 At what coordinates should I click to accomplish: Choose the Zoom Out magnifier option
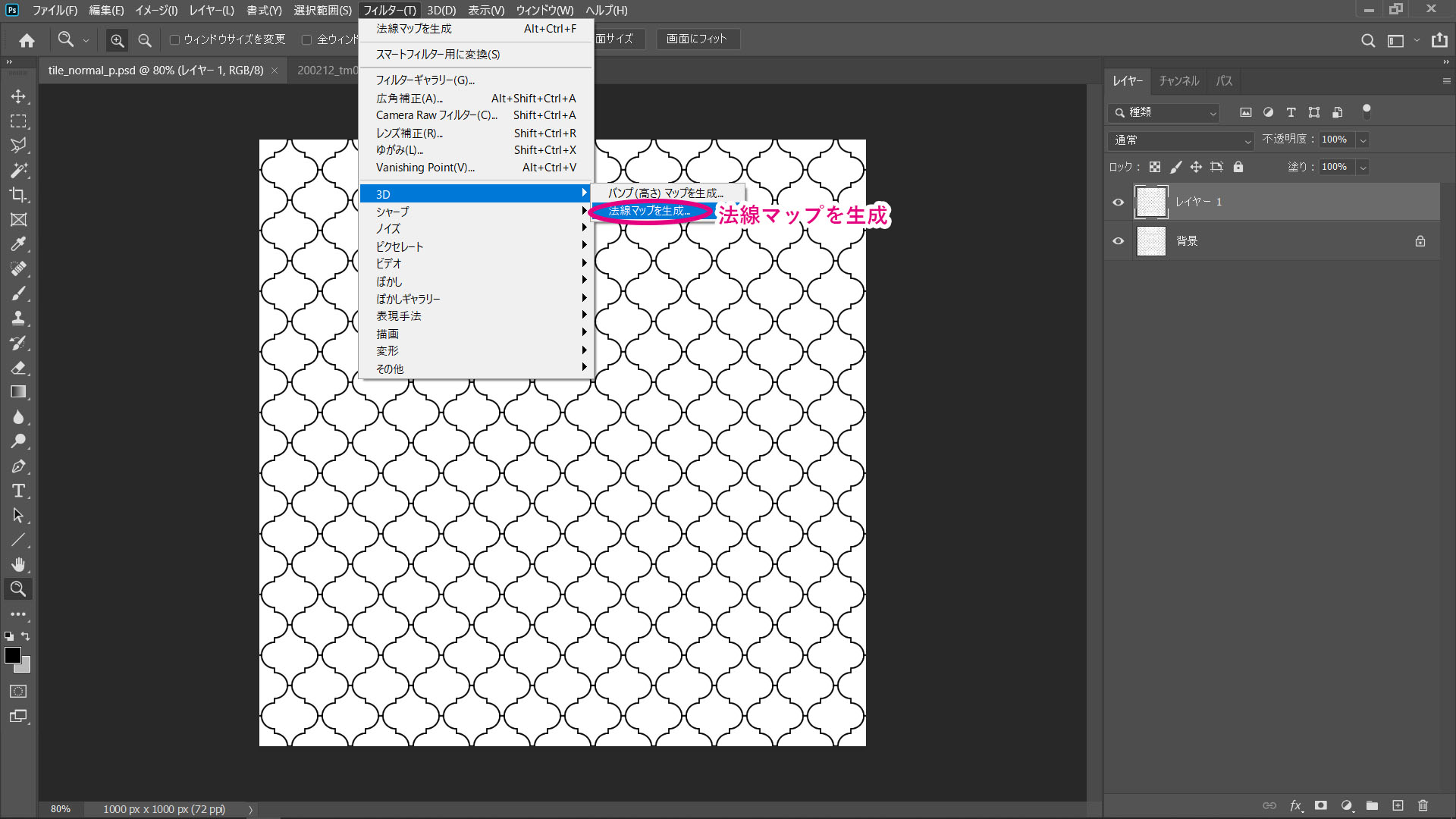pos(145,40)
